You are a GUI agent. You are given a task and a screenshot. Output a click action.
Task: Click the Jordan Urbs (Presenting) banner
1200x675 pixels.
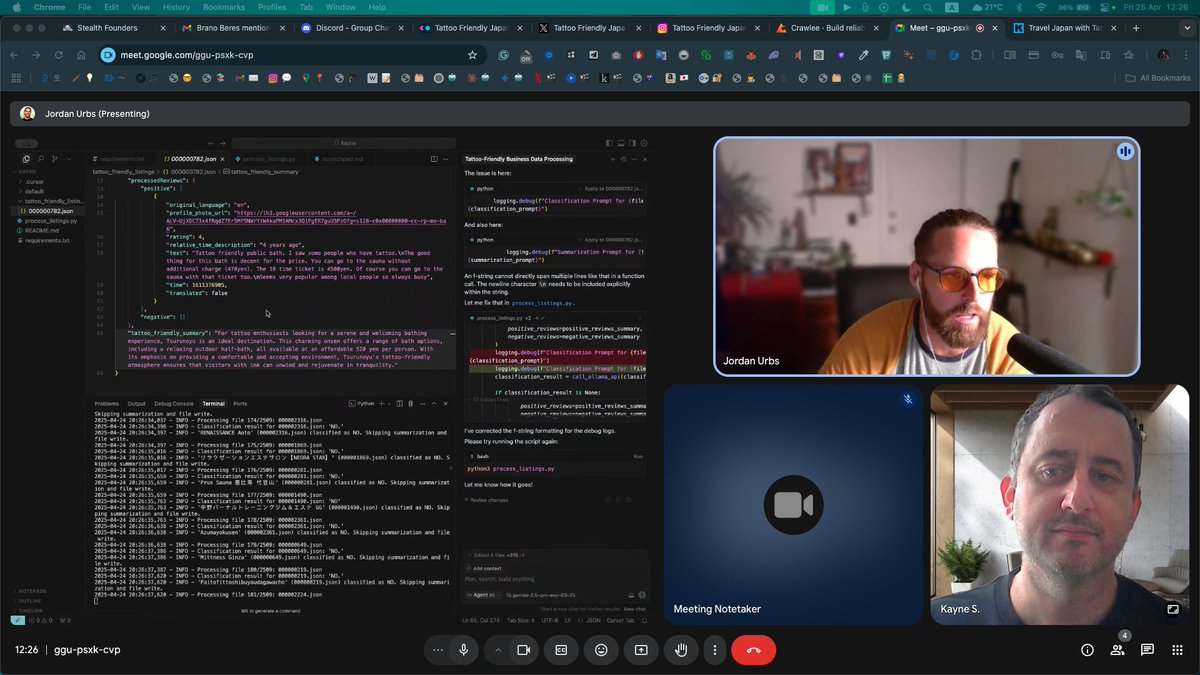click(x=600, y=113)
